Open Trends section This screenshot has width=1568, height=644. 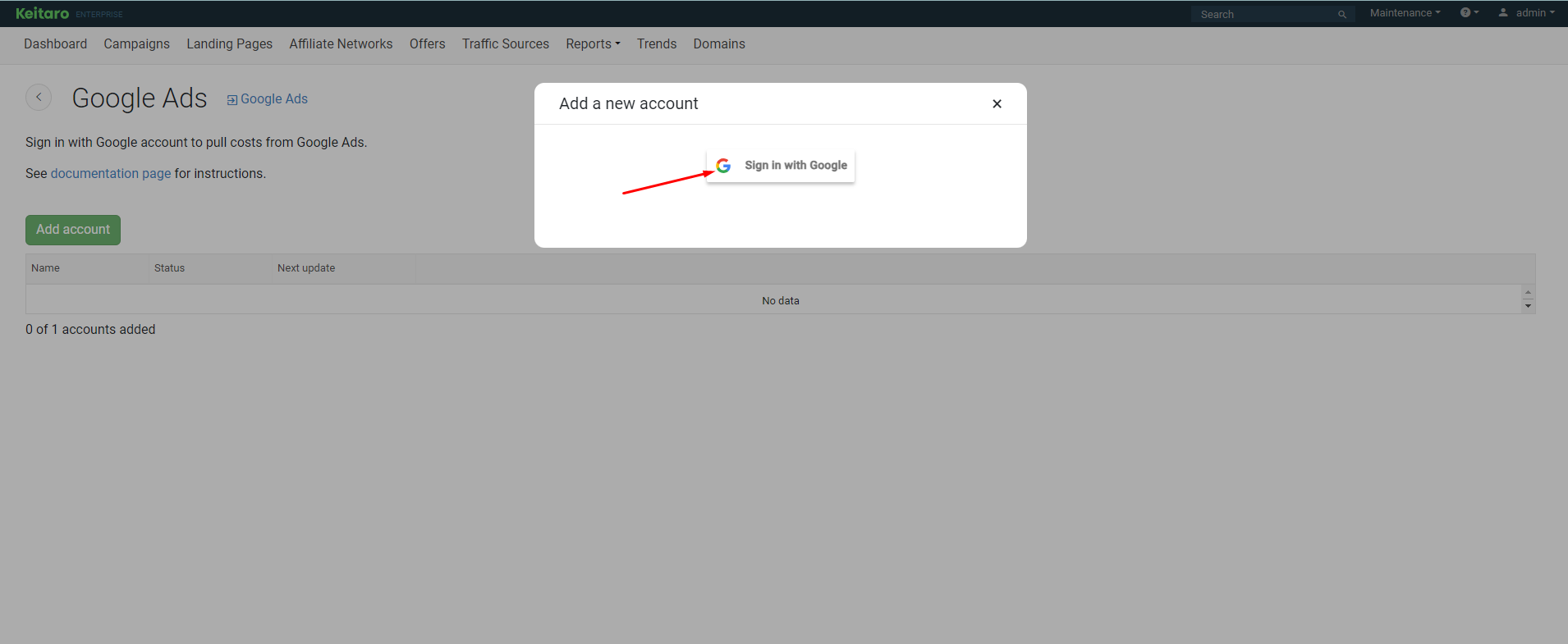tap(657, 44)
